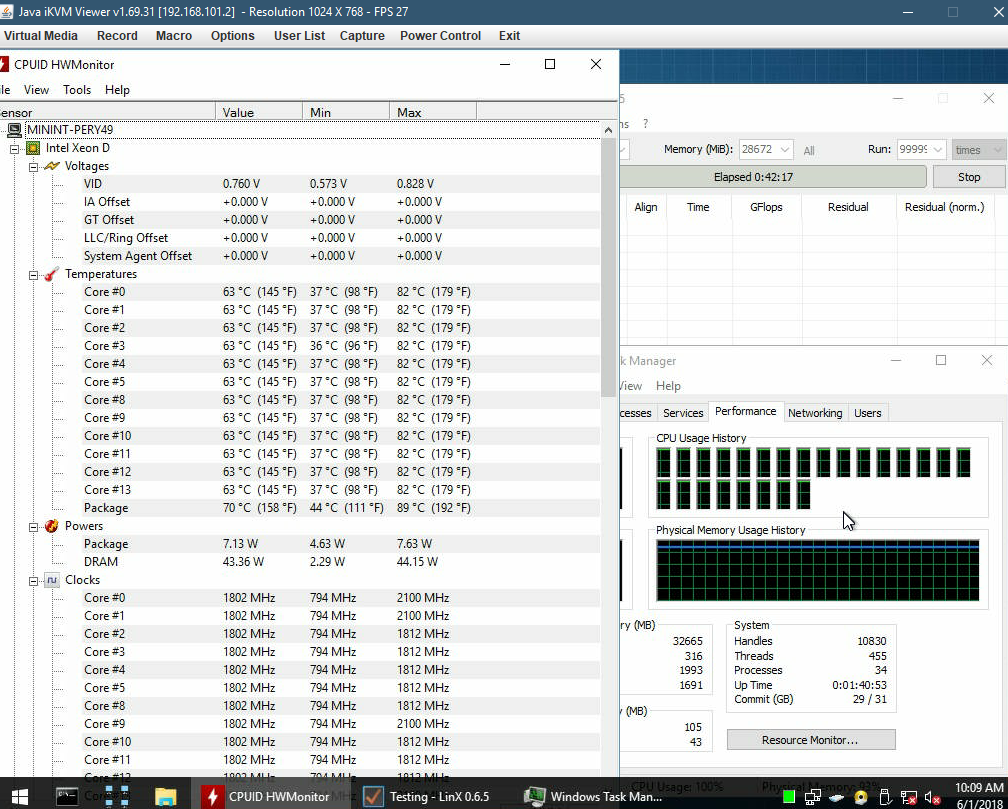Click the disc drive tray icon

coord(861,797)
